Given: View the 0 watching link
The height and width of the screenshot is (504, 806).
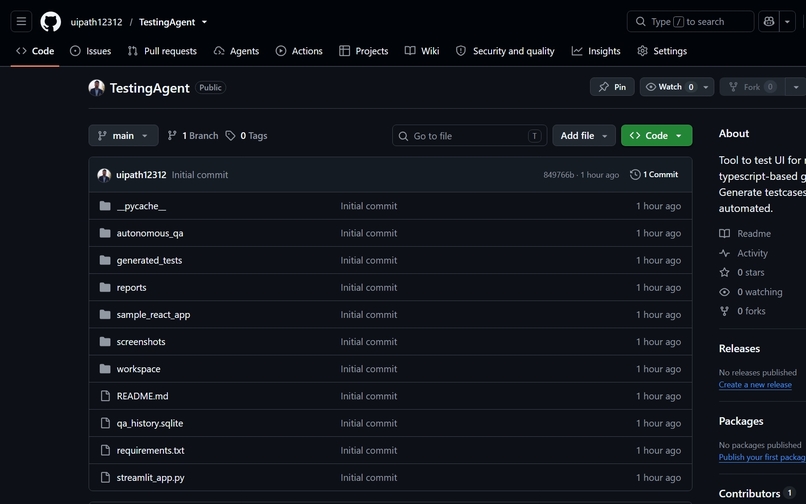Looking at the screenshot, I should click(750, 292).
